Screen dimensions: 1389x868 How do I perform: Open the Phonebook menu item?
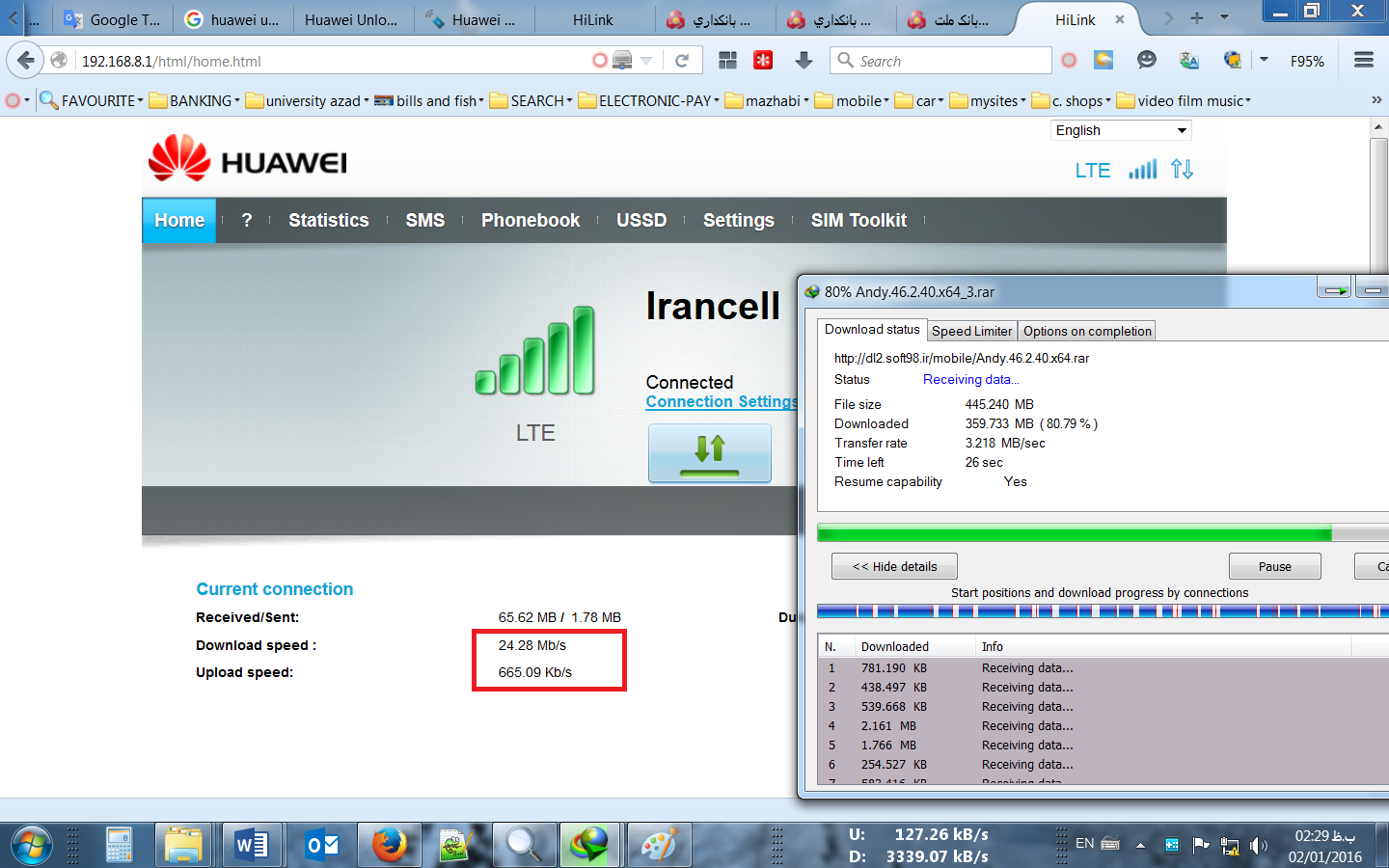pos(531,220)
